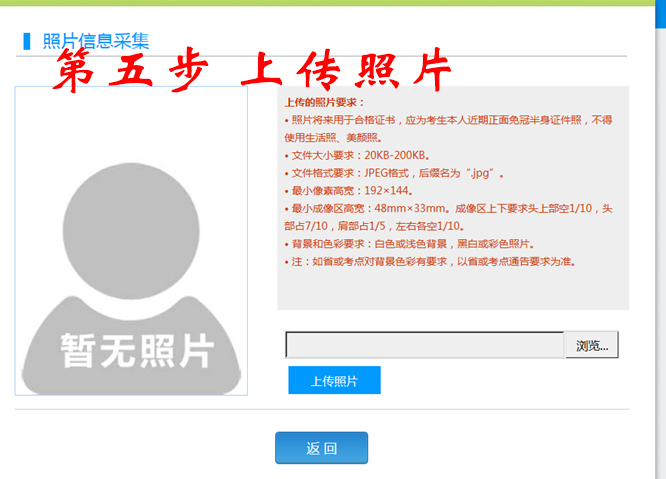The width and height of the screenshot is (666, 479).
Task: Select the 照片信息采集 section heading
Action: click(96, 41)
